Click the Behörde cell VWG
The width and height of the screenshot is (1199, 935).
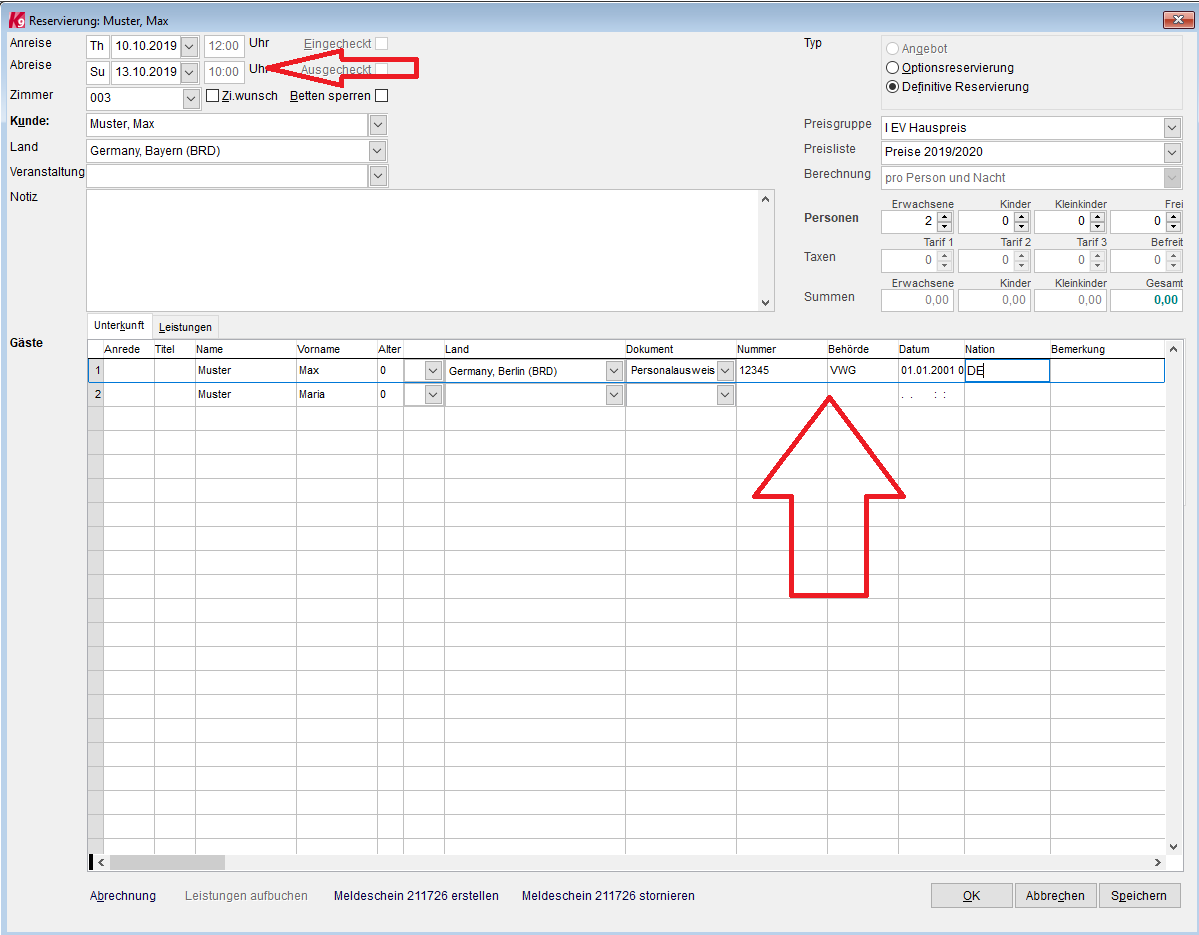863,371
